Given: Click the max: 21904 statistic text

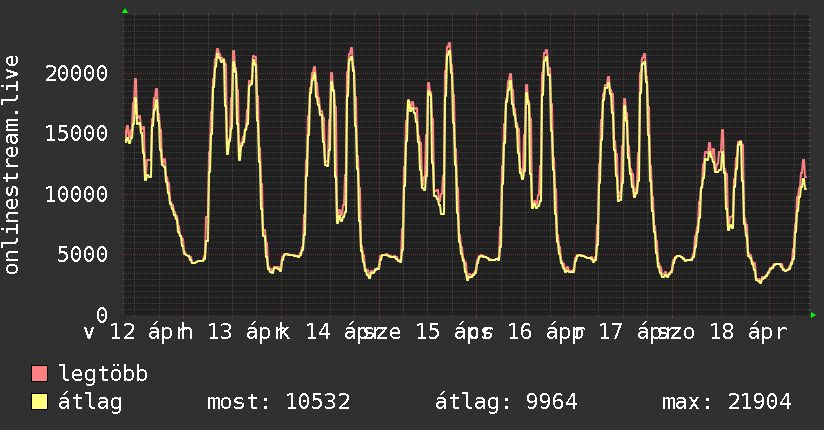Looking at the screenshot, I should [x=727, y=403].
